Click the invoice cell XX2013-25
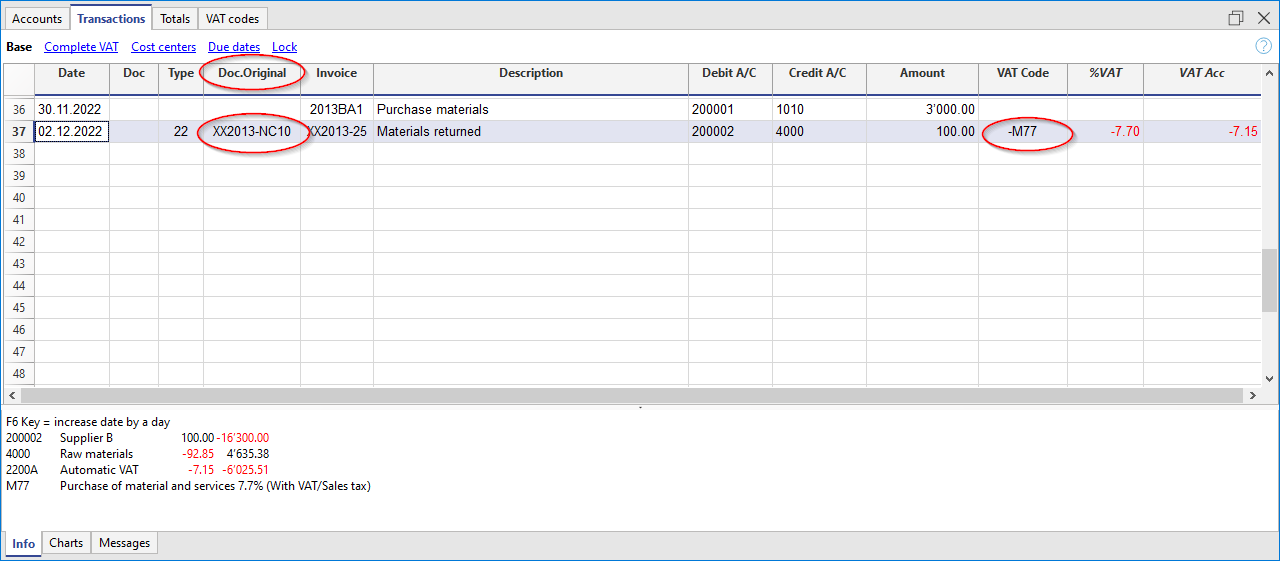The width and height of the screenshot is (1280, 561). click(x=336, y=131)
